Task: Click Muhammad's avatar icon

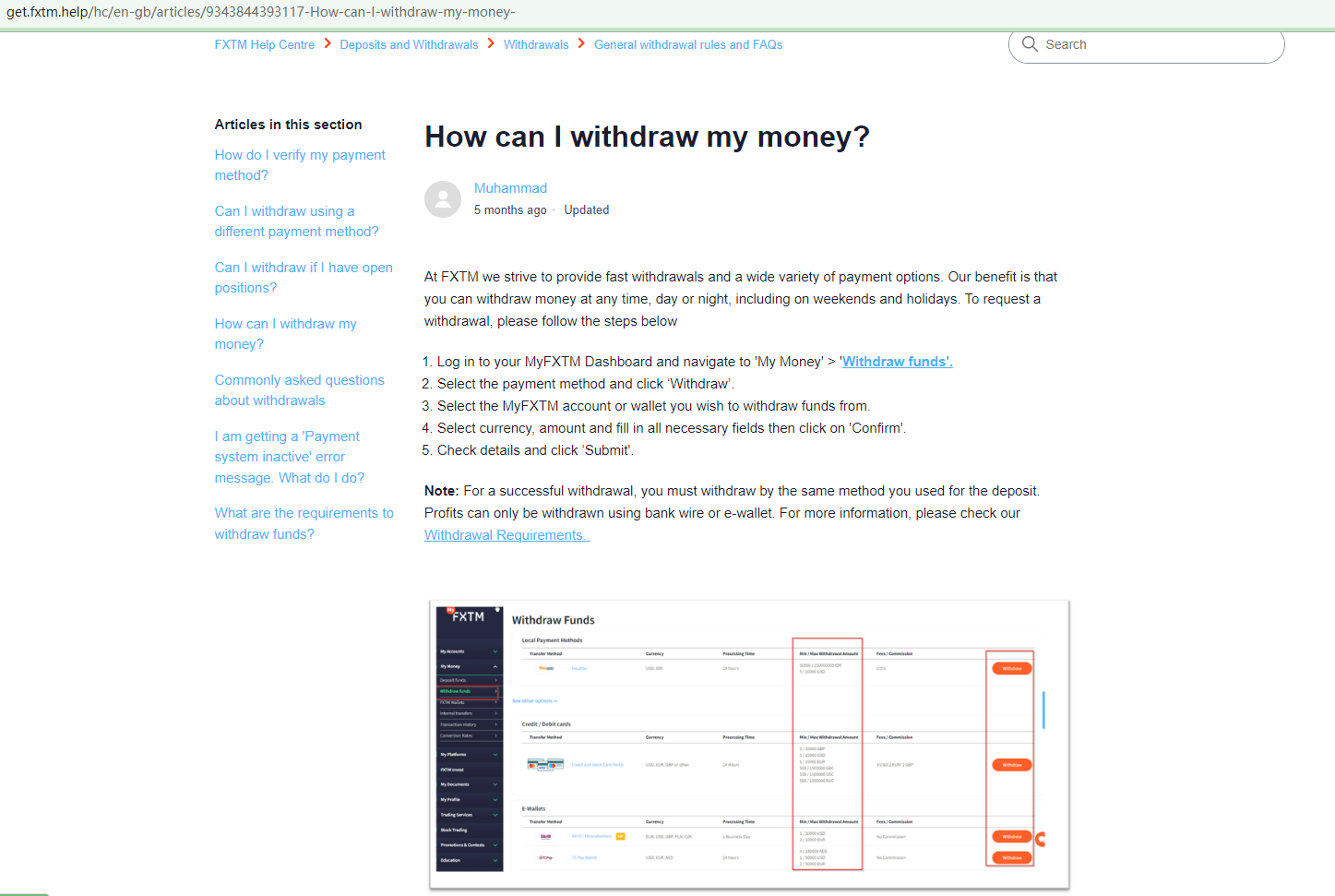Action: coord(443,198)
